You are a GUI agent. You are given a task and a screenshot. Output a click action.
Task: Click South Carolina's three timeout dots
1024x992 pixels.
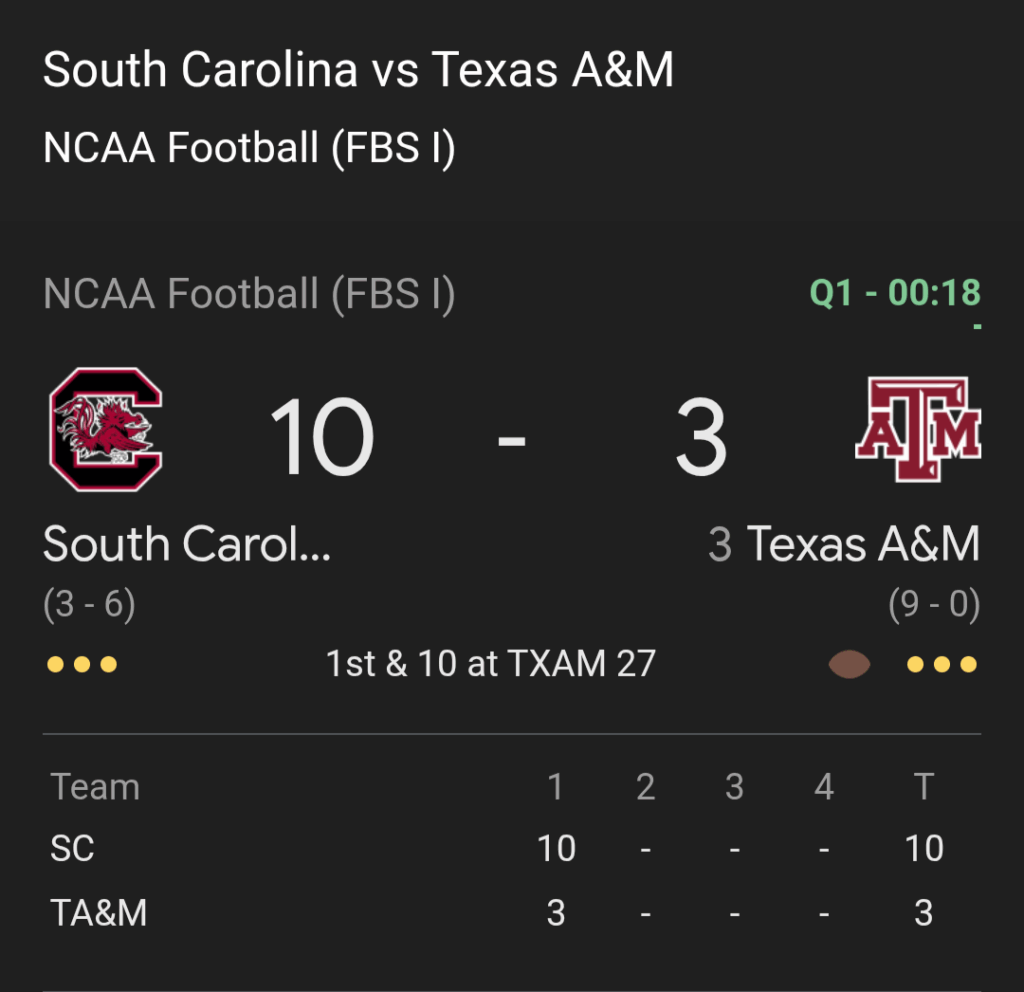tap(82, 664)
